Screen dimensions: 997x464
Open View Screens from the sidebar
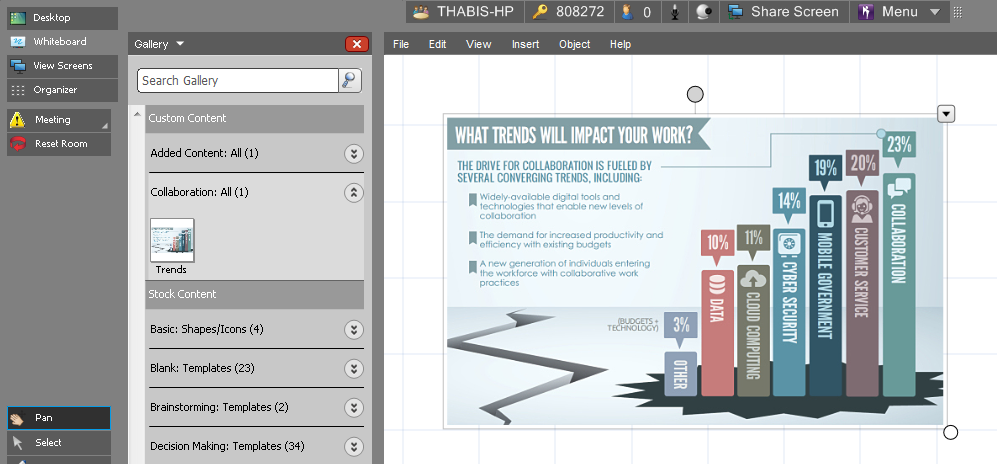pyautogui.click(x=59, y=66)
